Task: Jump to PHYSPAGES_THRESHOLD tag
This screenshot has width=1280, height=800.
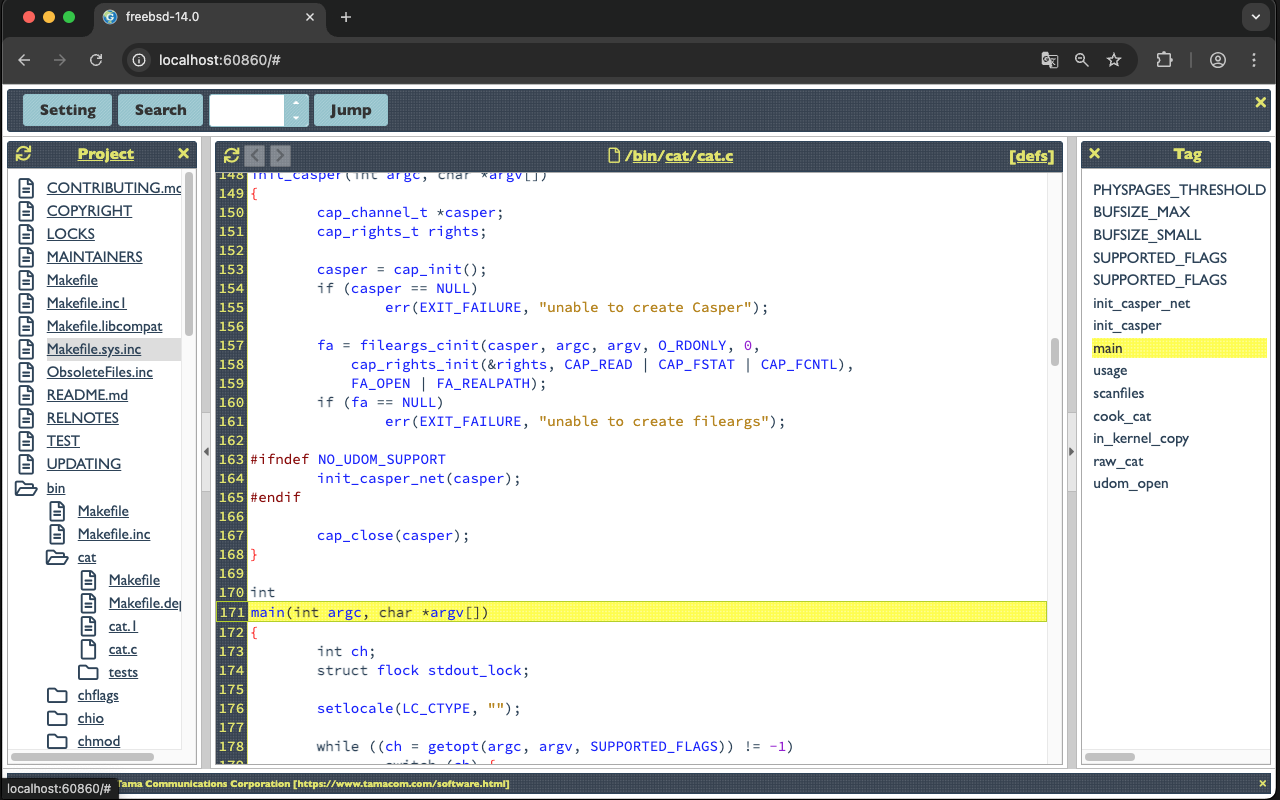Action: [1179, 190]
